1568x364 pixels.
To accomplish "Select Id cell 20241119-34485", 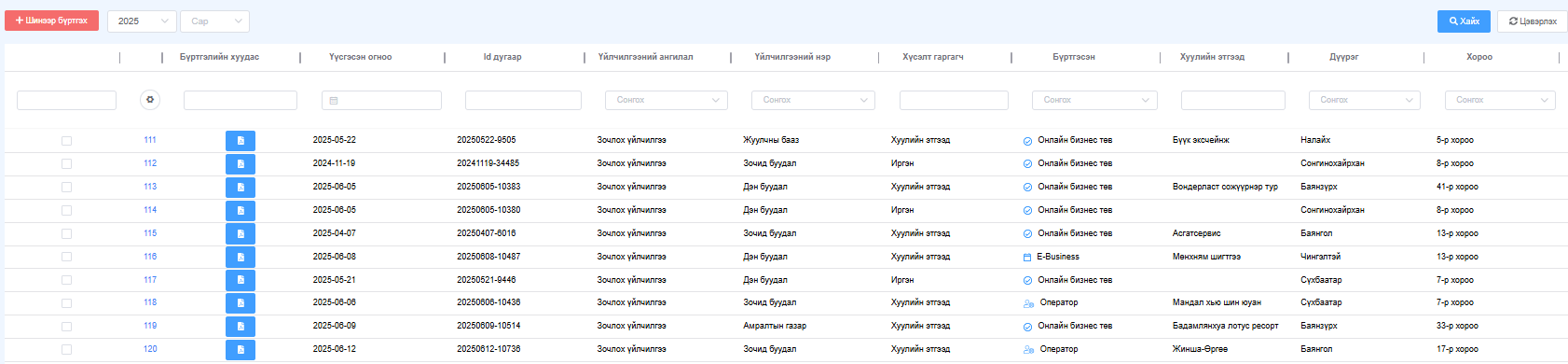I will [488, 163].
